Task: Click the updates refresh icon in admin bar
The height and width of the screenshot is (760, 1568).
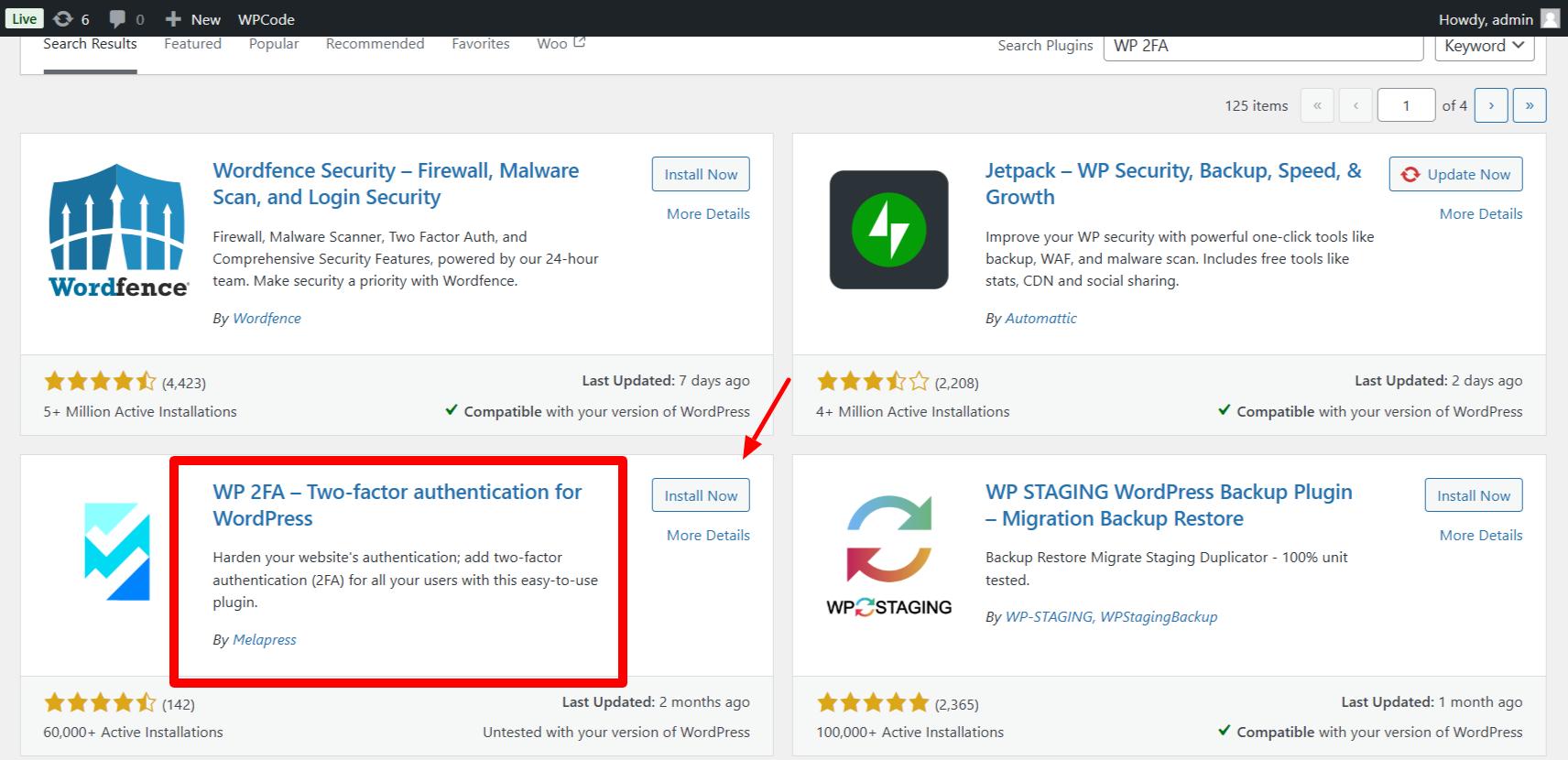Action: click(x=62, y=18)
